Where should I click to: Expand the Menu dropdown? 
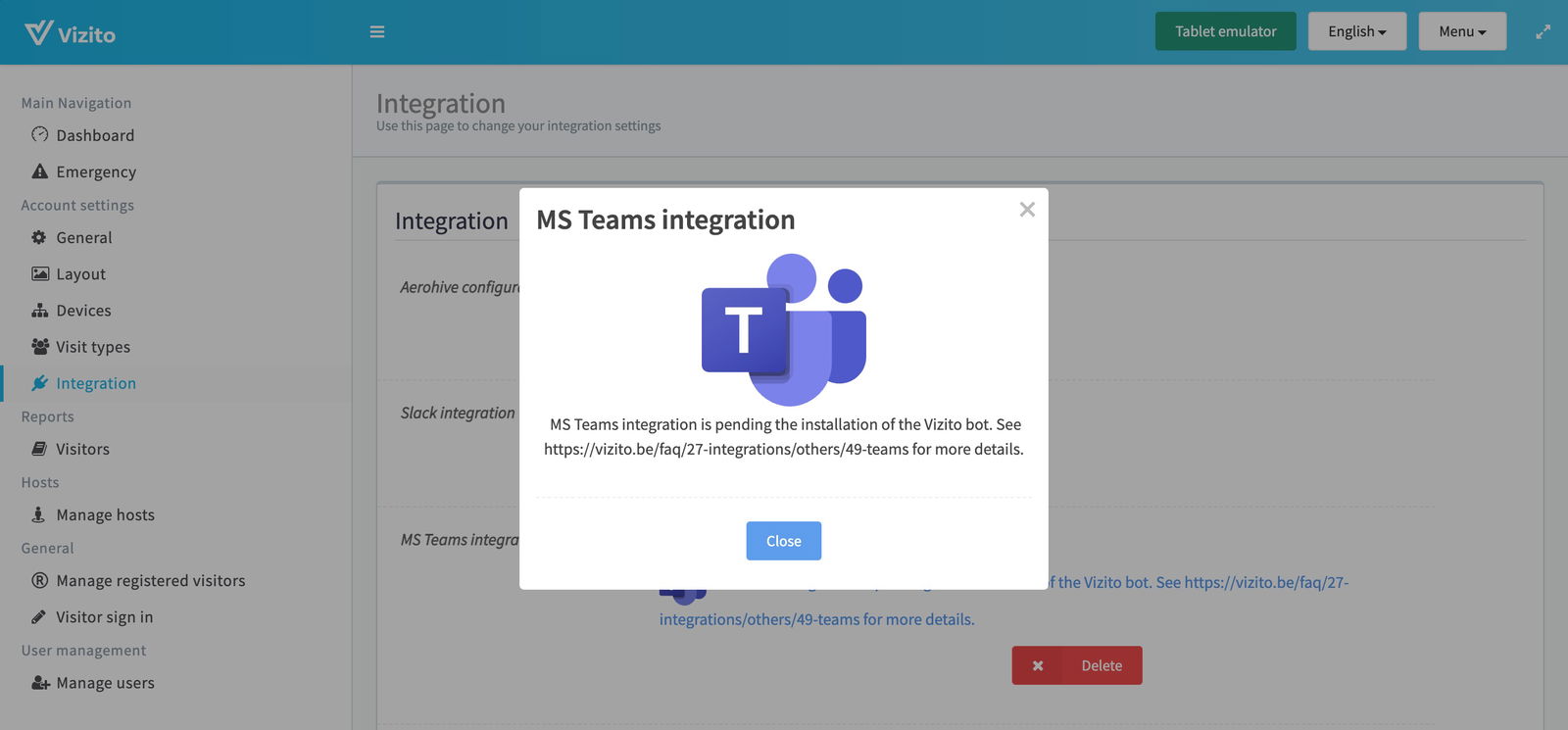pos(1462,31)
